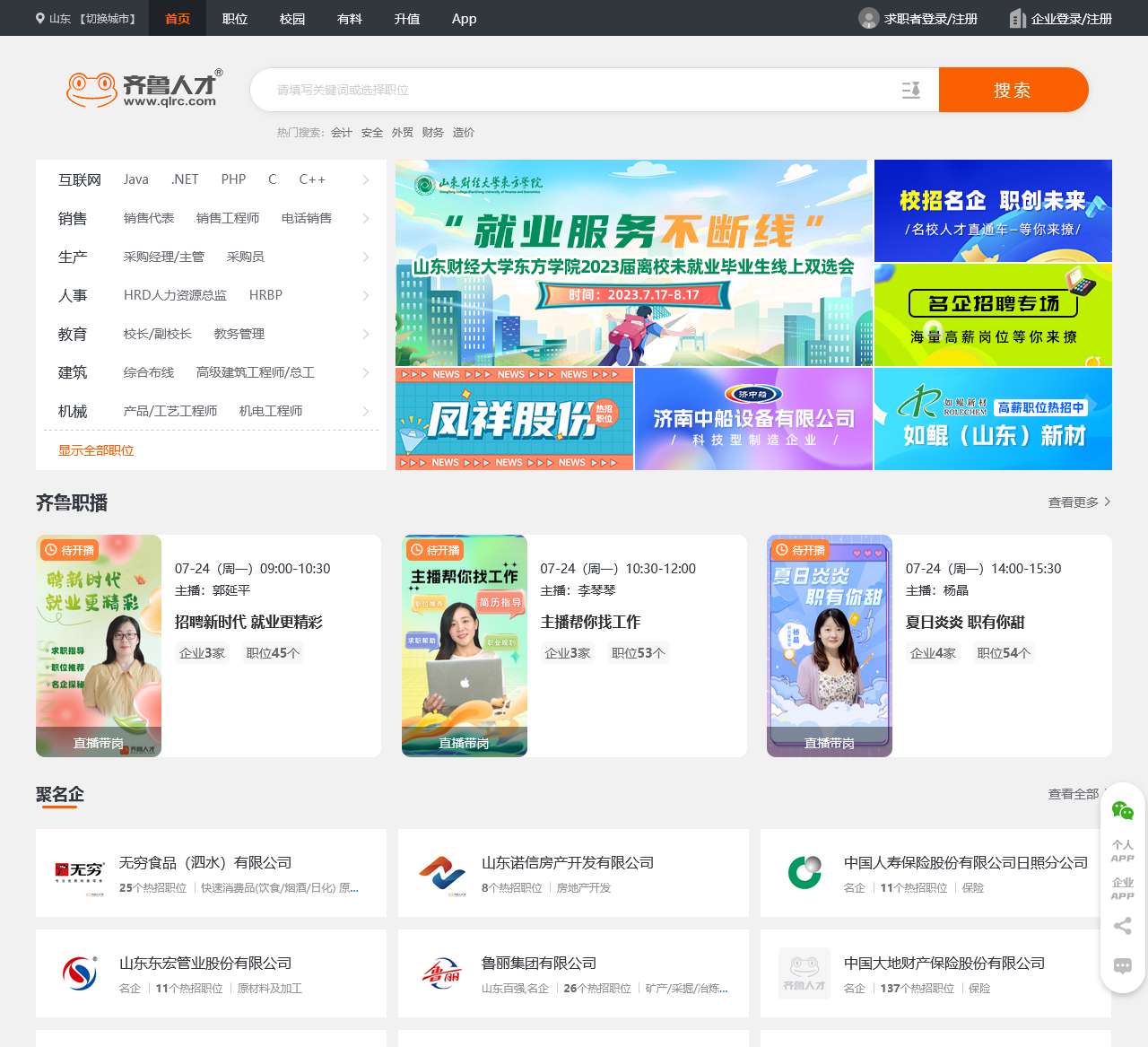Click the 中国人寿 green logo
Viewport: 1148px width, 1047px height.
[804, 873]
